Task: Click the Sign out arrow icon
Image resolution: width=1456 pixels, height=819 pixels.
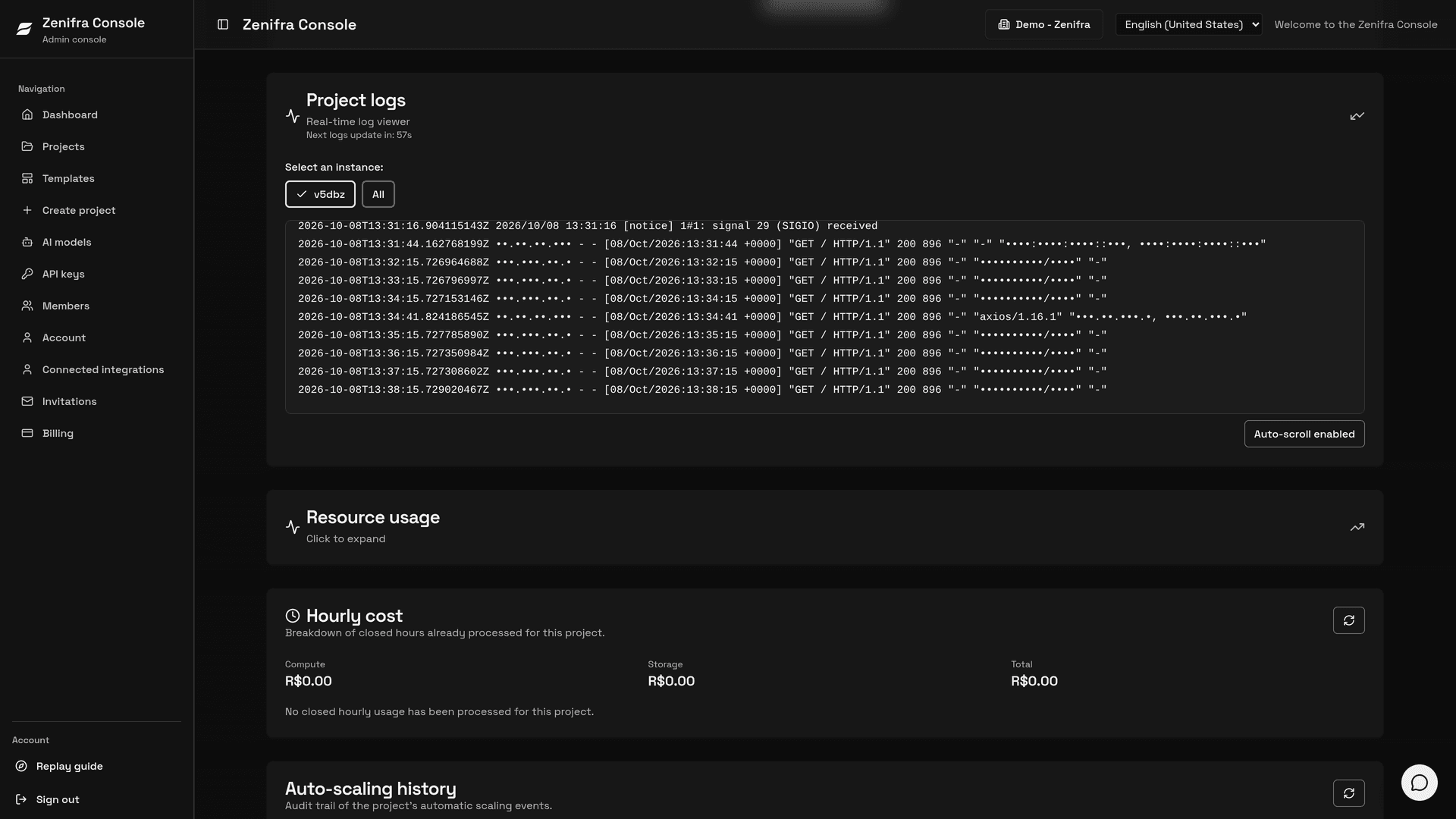Action: pyautogui.click(x=21, y=799)
